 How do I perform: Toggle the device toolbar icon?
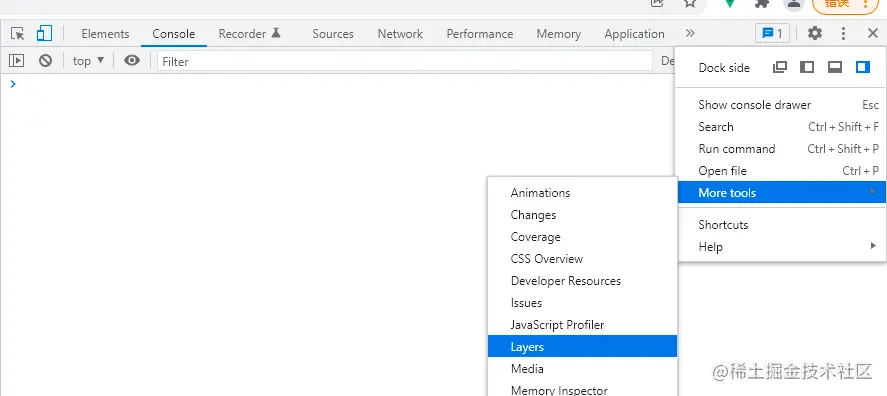coord(44,34)
